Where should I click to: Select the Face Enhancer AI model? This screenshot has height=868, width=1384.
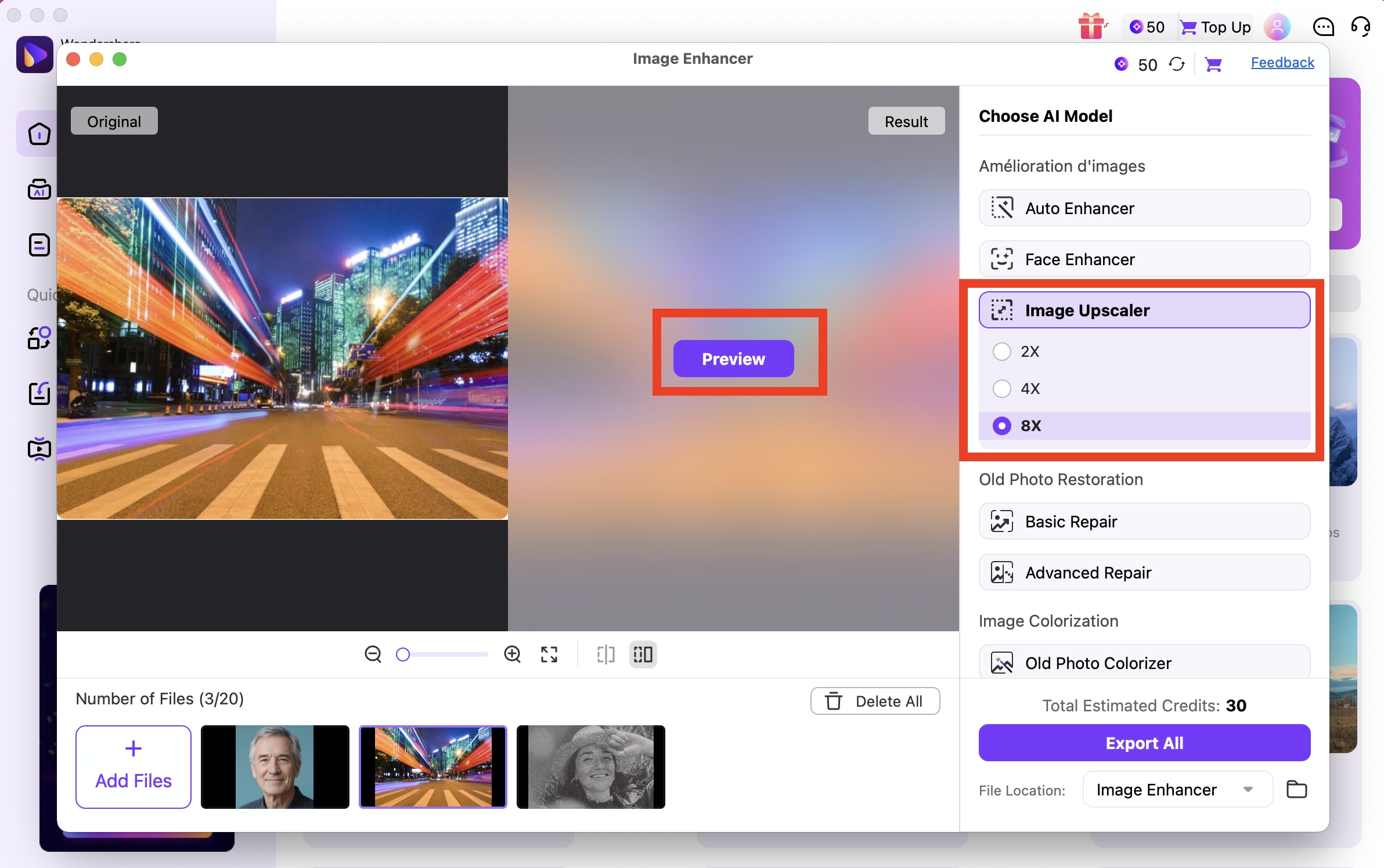pos(1143,259)
